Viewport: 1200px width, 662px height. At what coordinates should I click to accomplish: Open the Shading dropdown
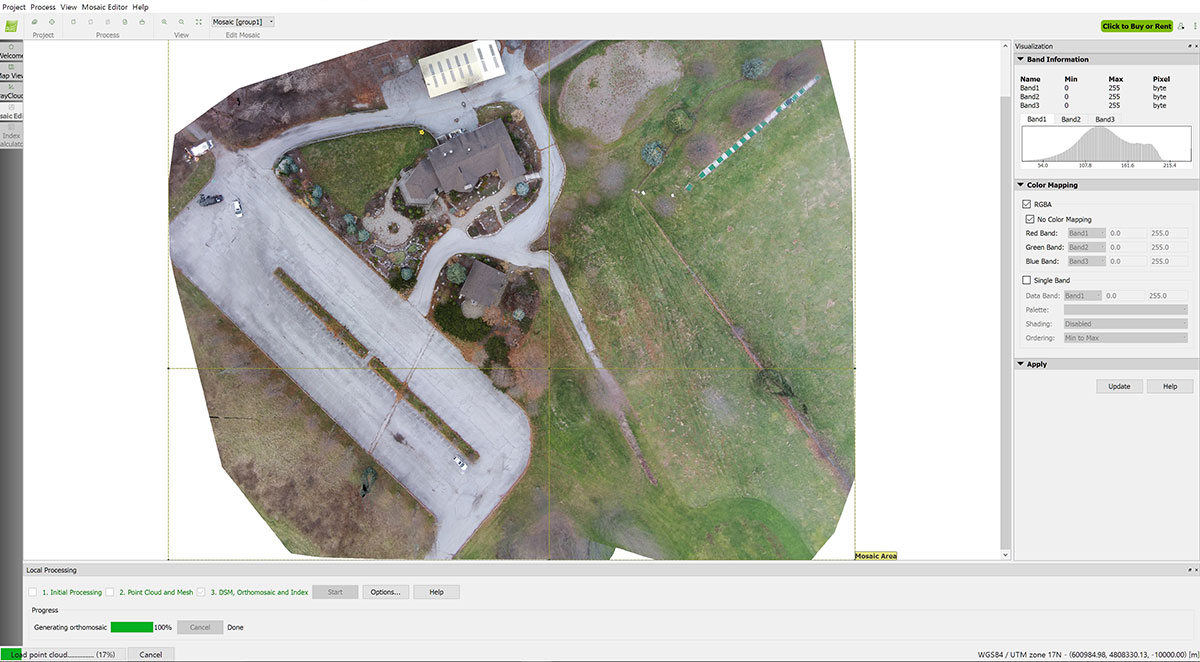pos(1125,324)
